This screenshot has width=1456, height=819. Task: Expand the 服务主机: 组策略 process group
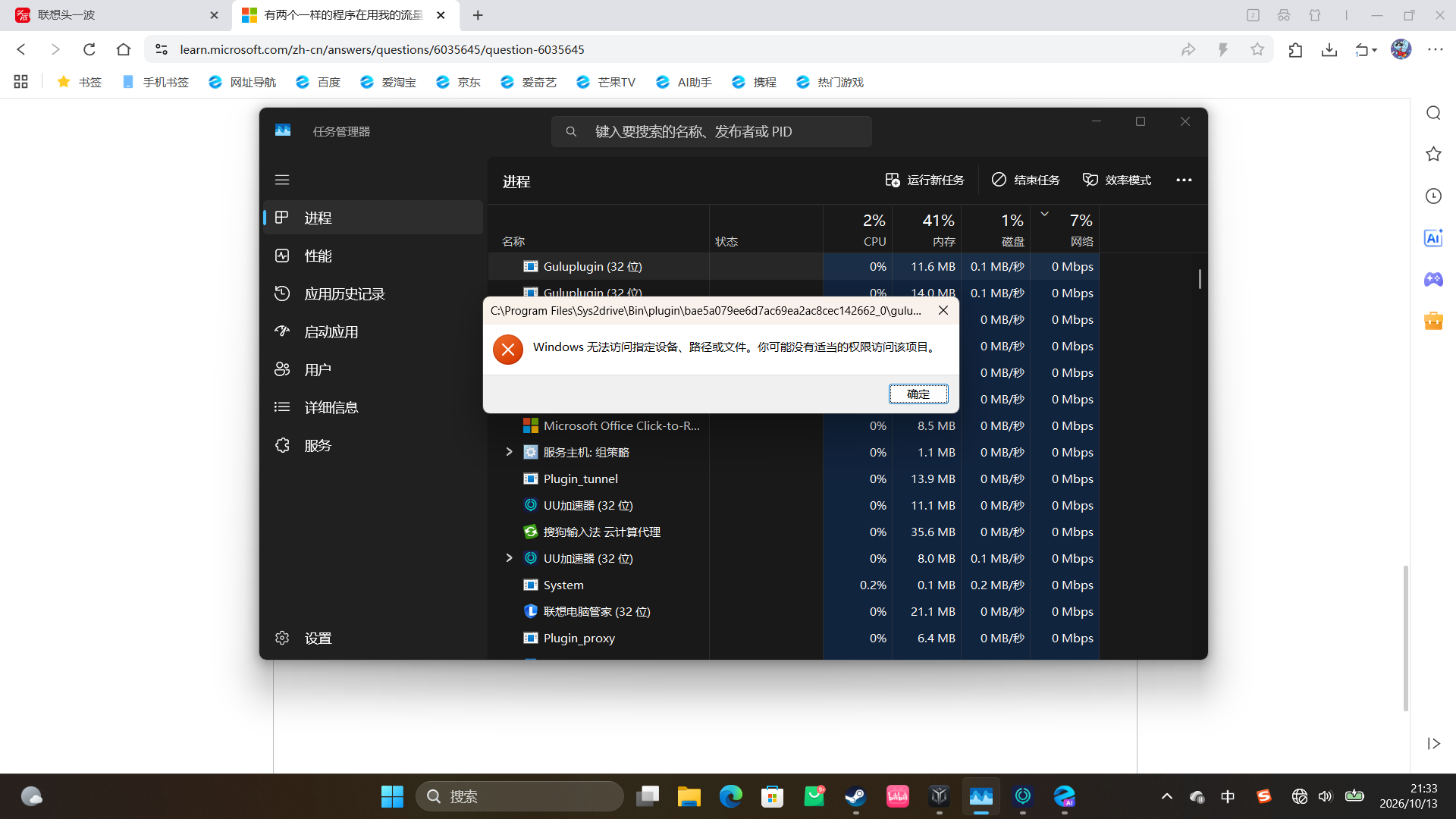(509, 452)
